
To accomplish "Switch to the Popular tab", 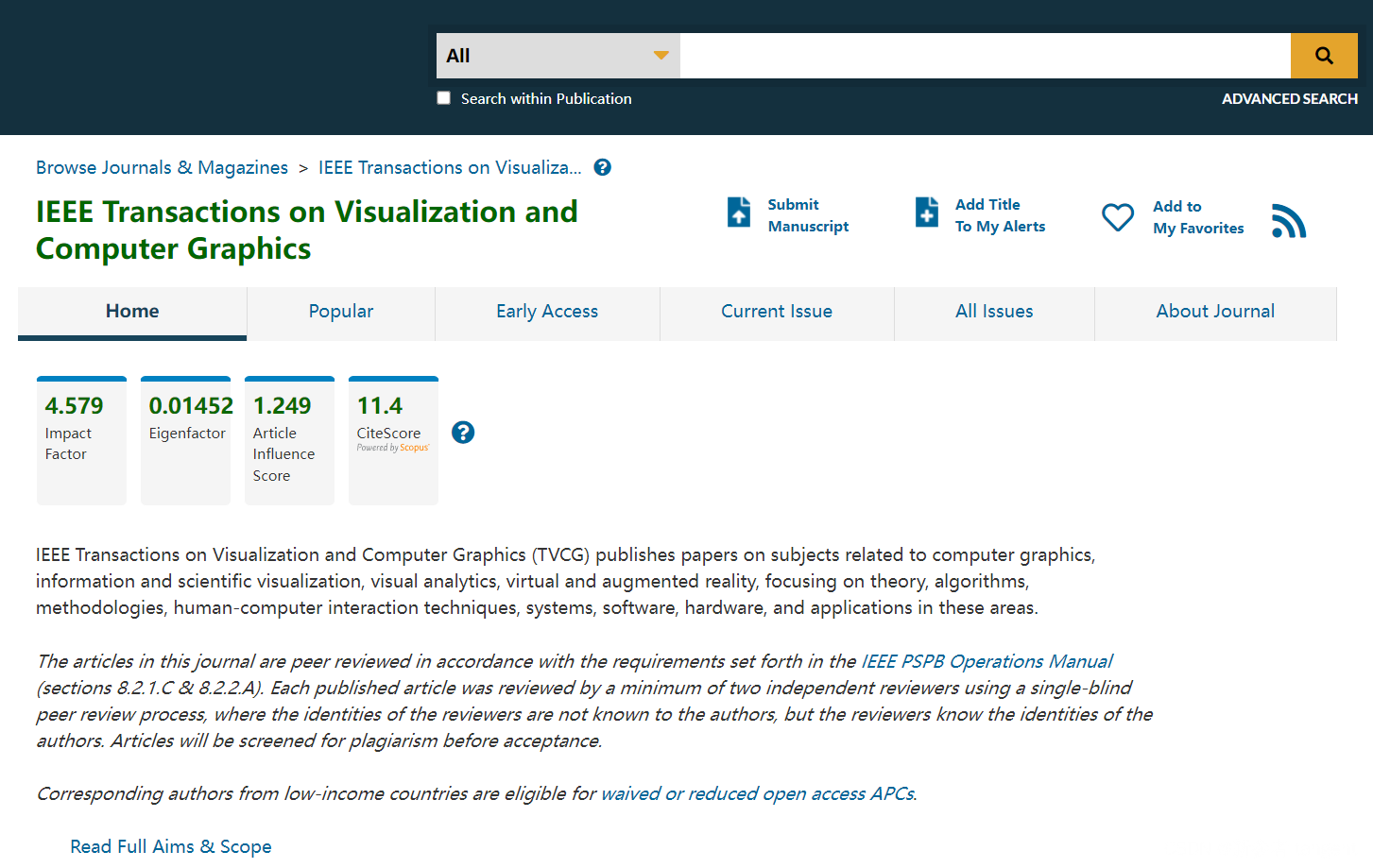I will click(341, 313).
